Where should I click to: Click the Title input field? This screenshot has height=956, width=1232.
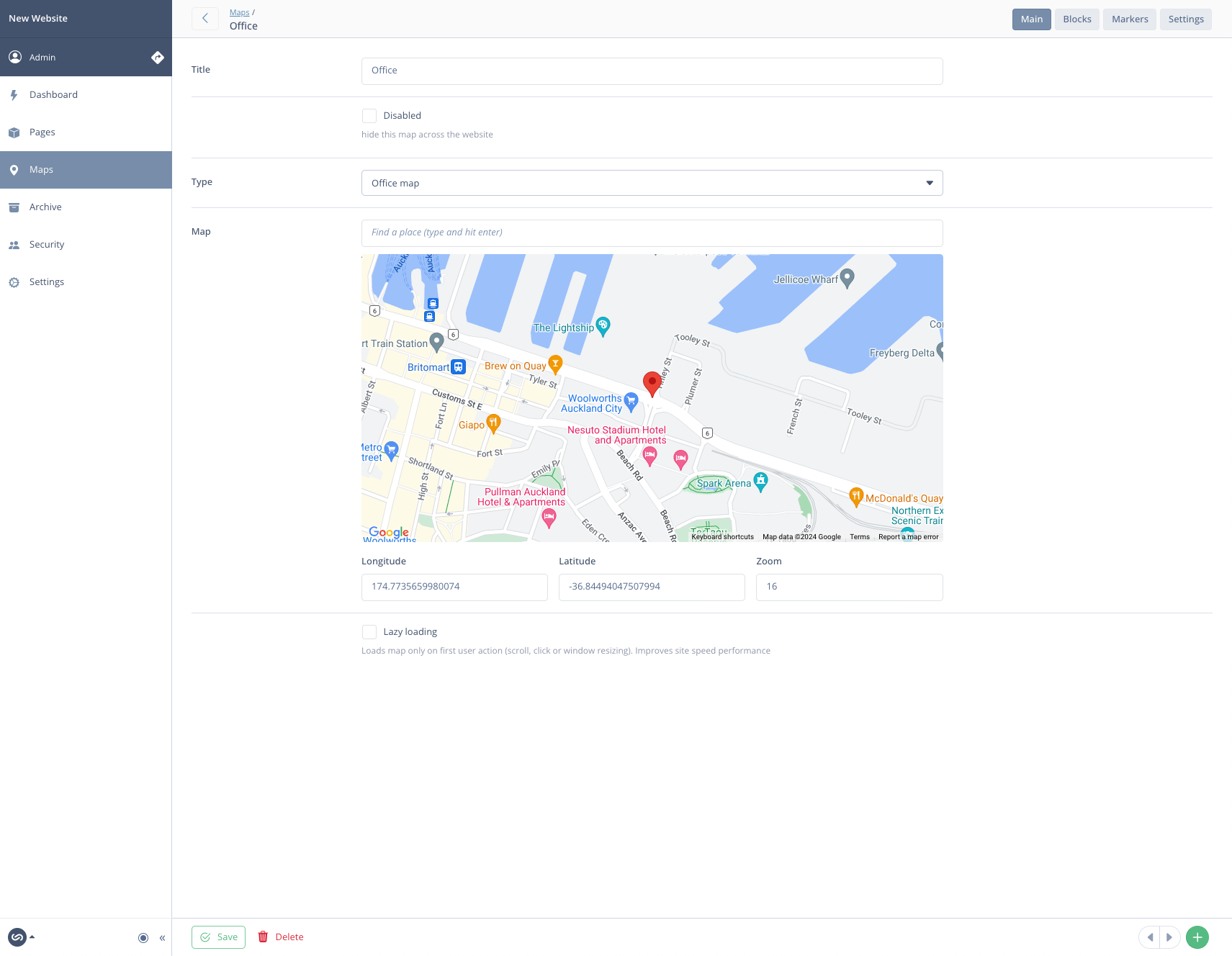[x=652, y=71]
